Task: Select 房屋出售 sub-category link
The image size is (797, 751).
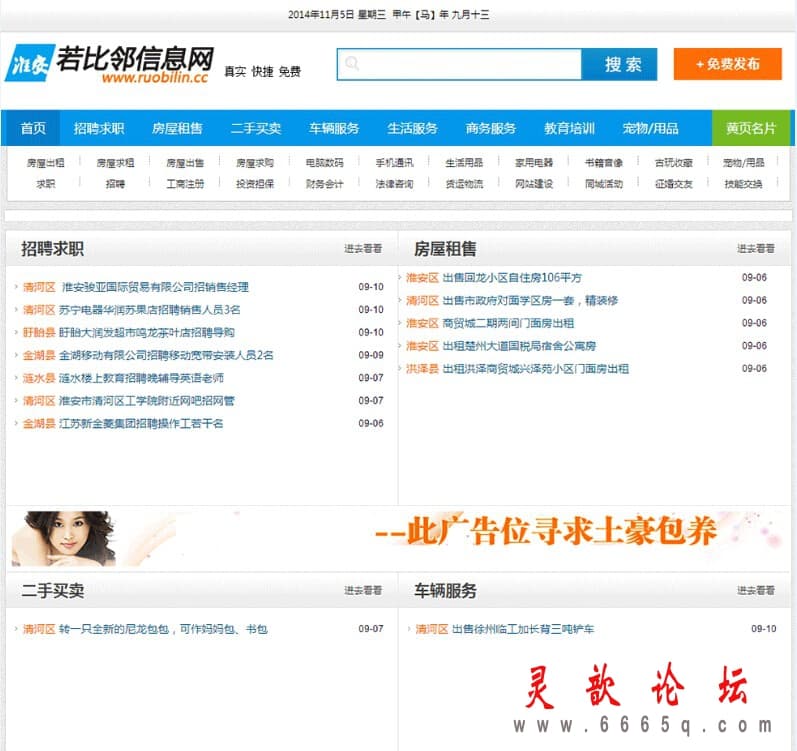Action: (x=185, y=163)
